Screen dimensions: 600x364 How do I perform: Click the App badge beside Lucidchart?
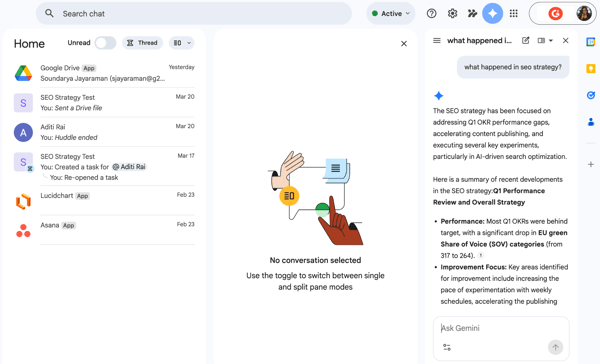point(83,196)
